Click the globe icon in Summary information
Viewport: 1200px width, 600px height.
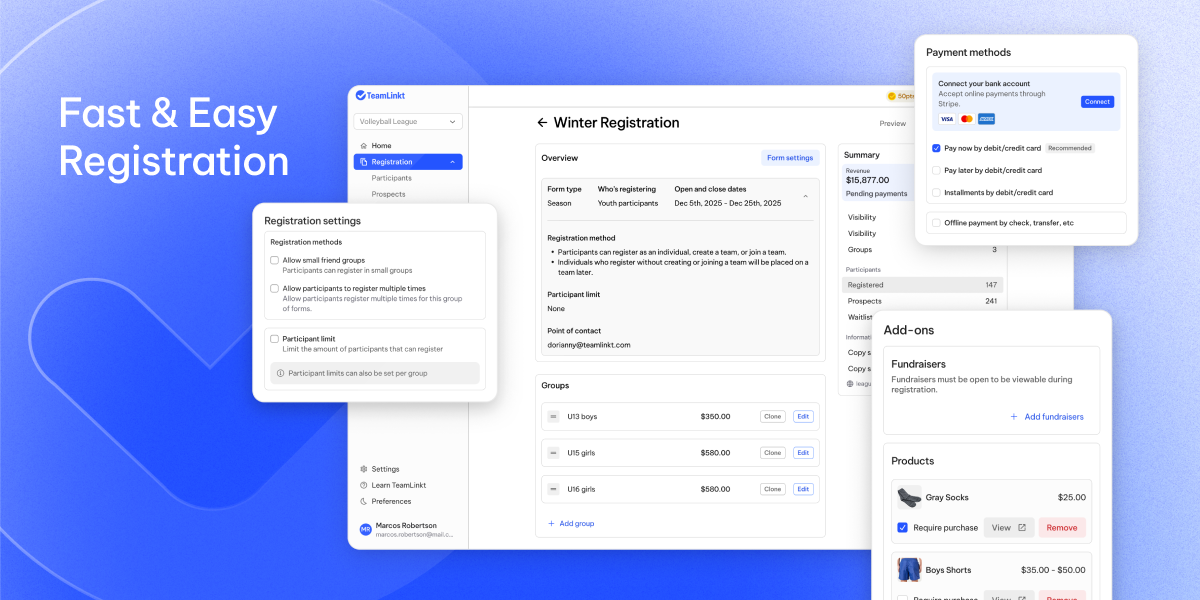850,383
